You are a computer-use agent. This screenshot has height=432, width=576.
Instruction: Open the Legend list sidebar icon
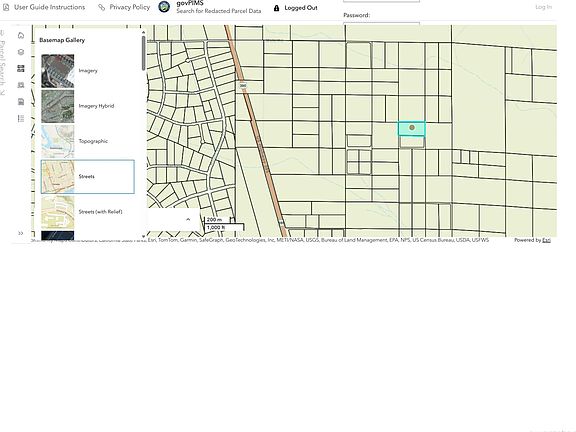pyautogui.click(x=21, y=118)
